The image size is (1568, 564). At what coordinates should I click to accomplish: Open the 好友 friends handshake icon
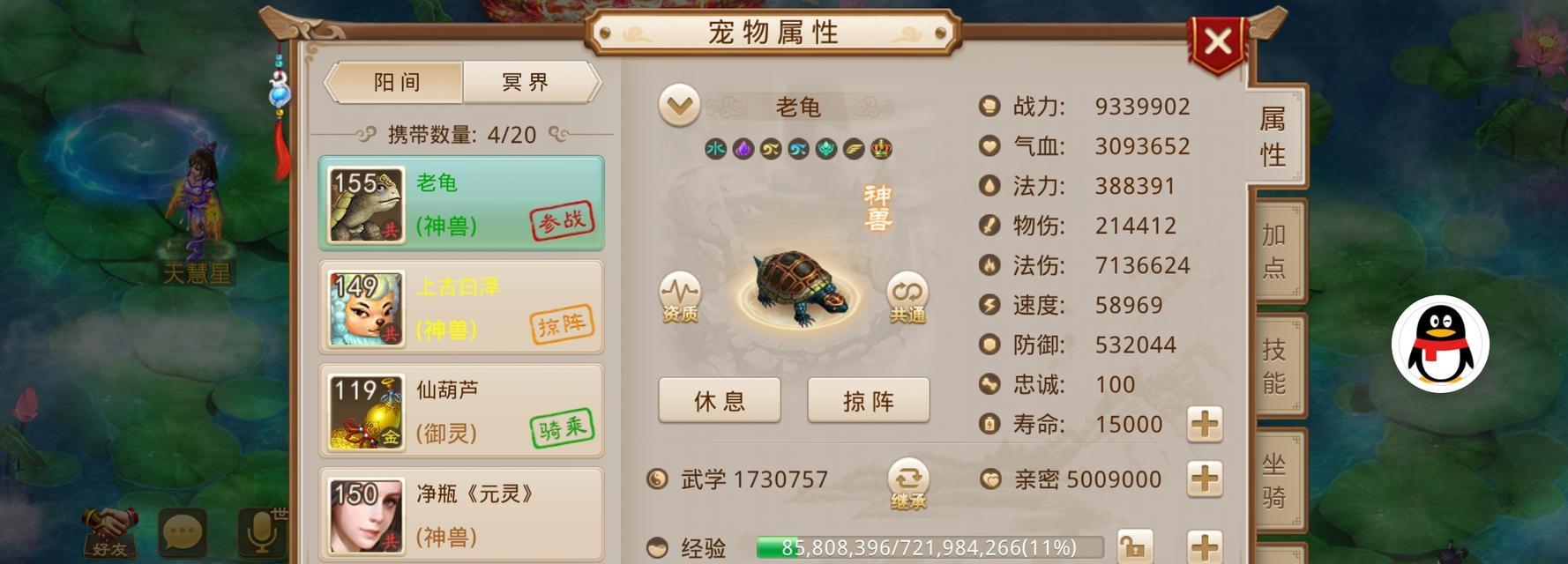point(110,532)
